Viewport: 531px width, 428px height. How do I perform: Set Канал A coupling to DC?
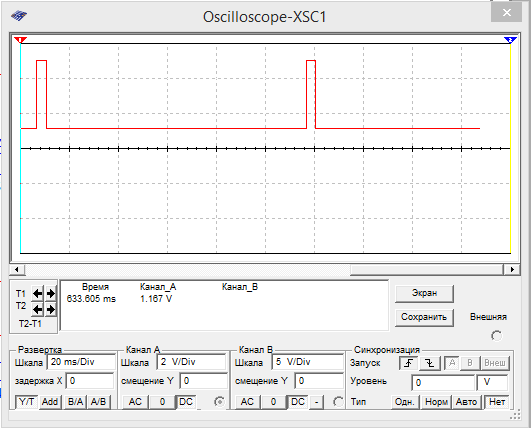[x=186, y=402]
